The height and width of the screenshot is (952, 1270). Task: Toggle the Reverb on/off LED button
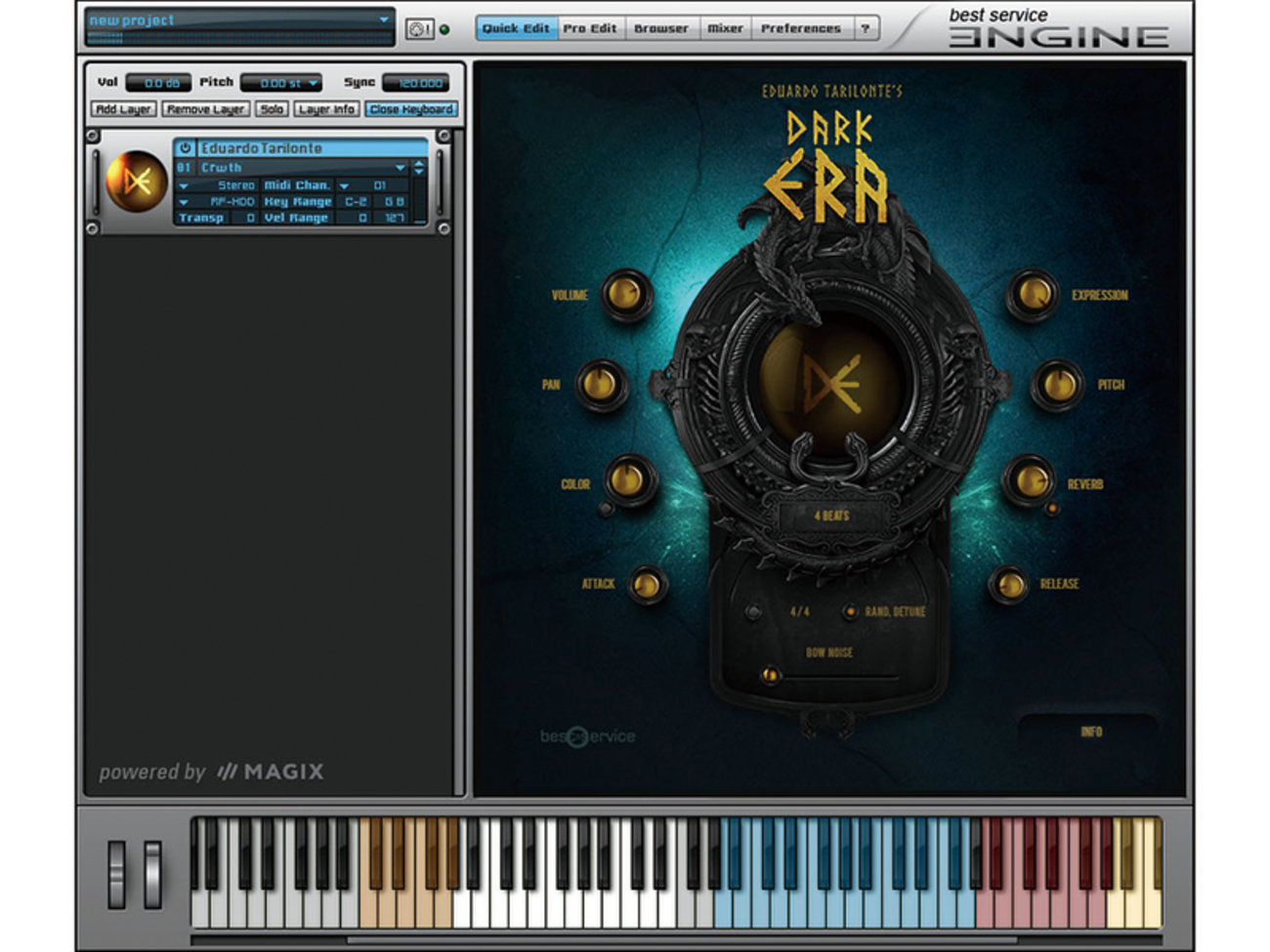coord(1052,509)
